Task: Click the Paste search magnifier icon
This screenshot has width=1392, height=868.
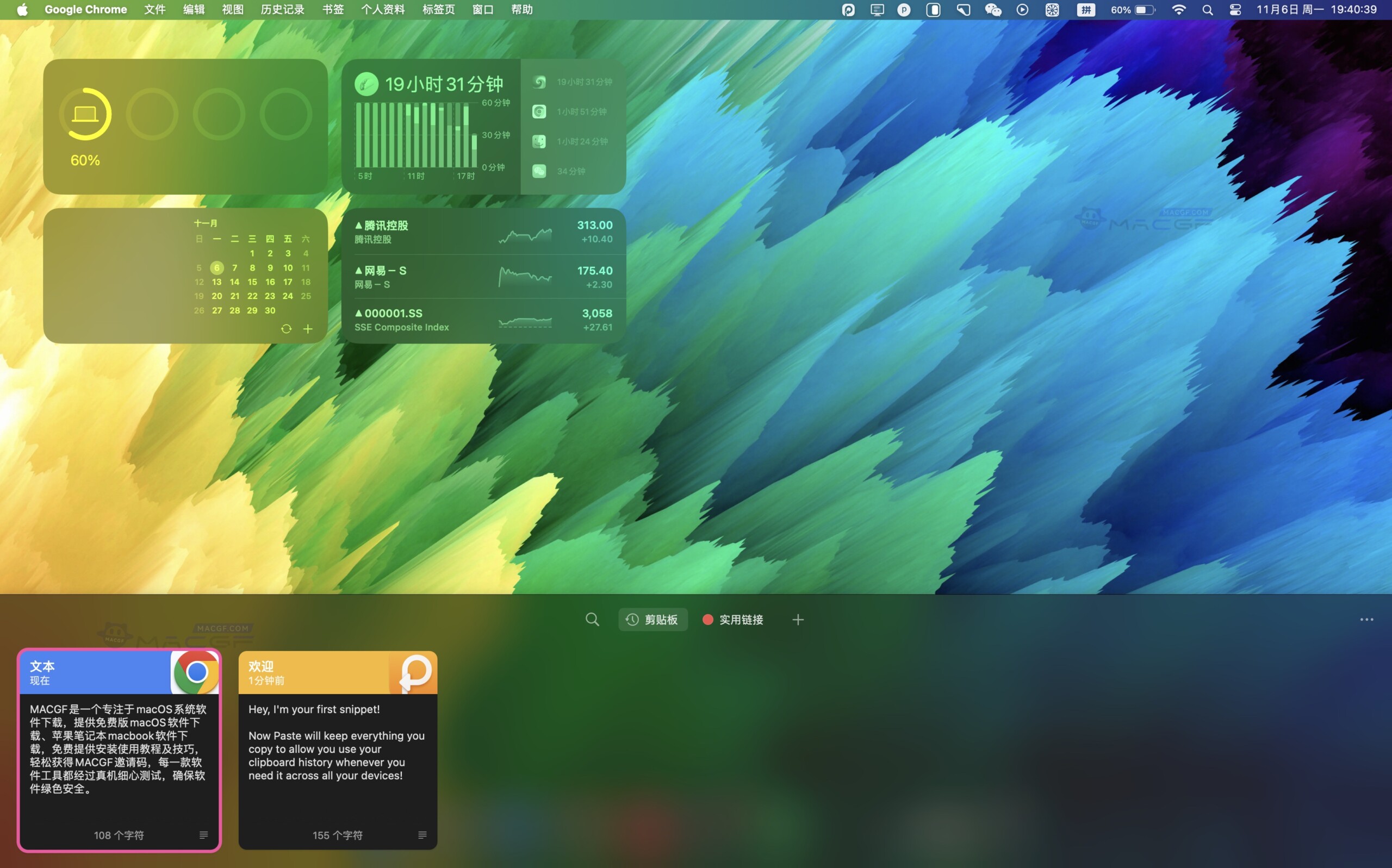Action: click(592, 620)
